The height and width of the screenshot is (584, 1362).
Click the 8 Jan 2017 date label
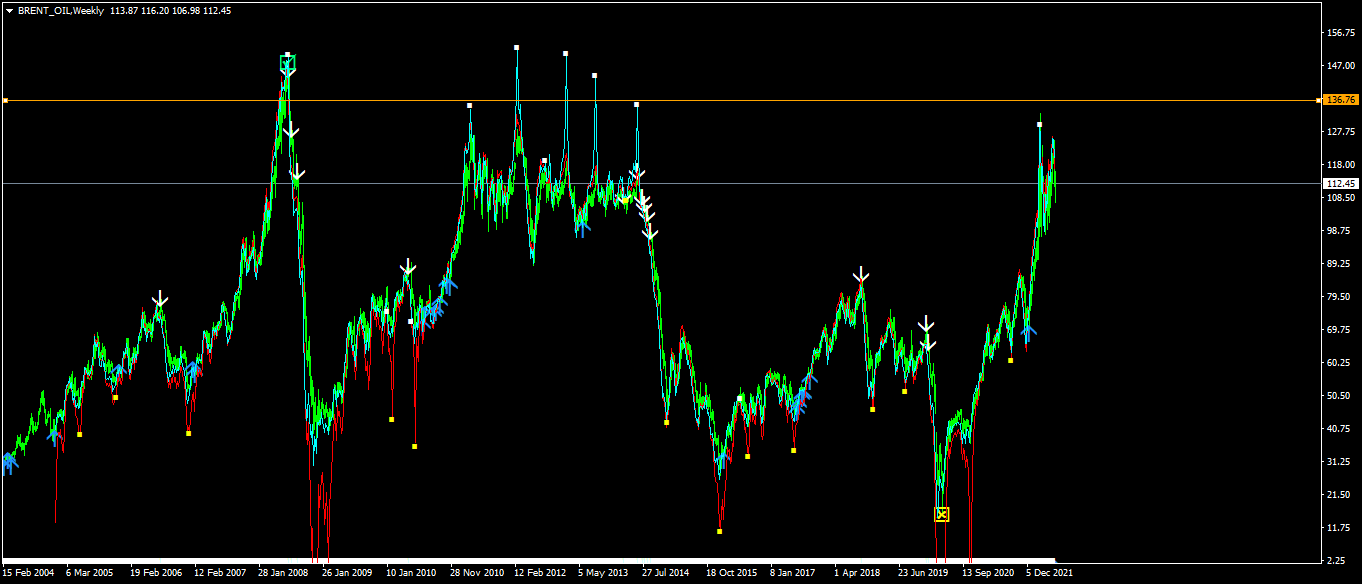point(793,573)
